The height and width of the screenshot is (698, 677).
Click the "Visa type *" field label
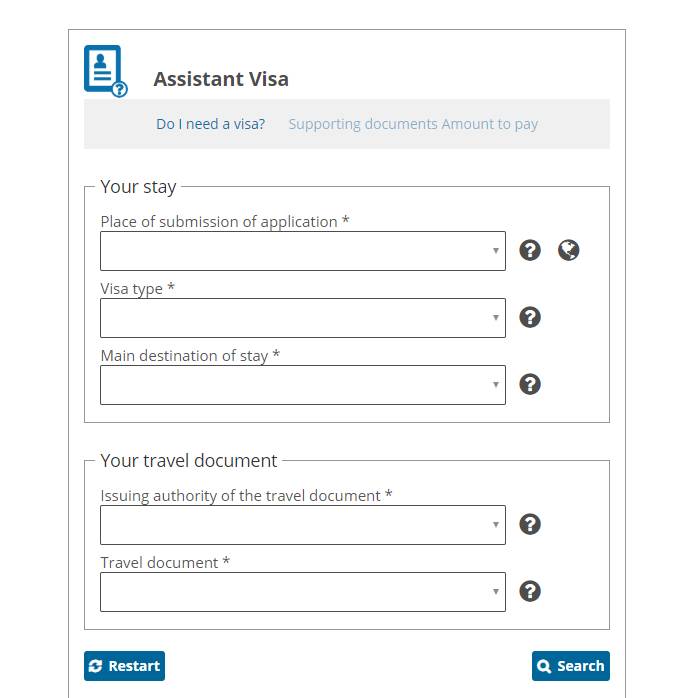point(138,289)
